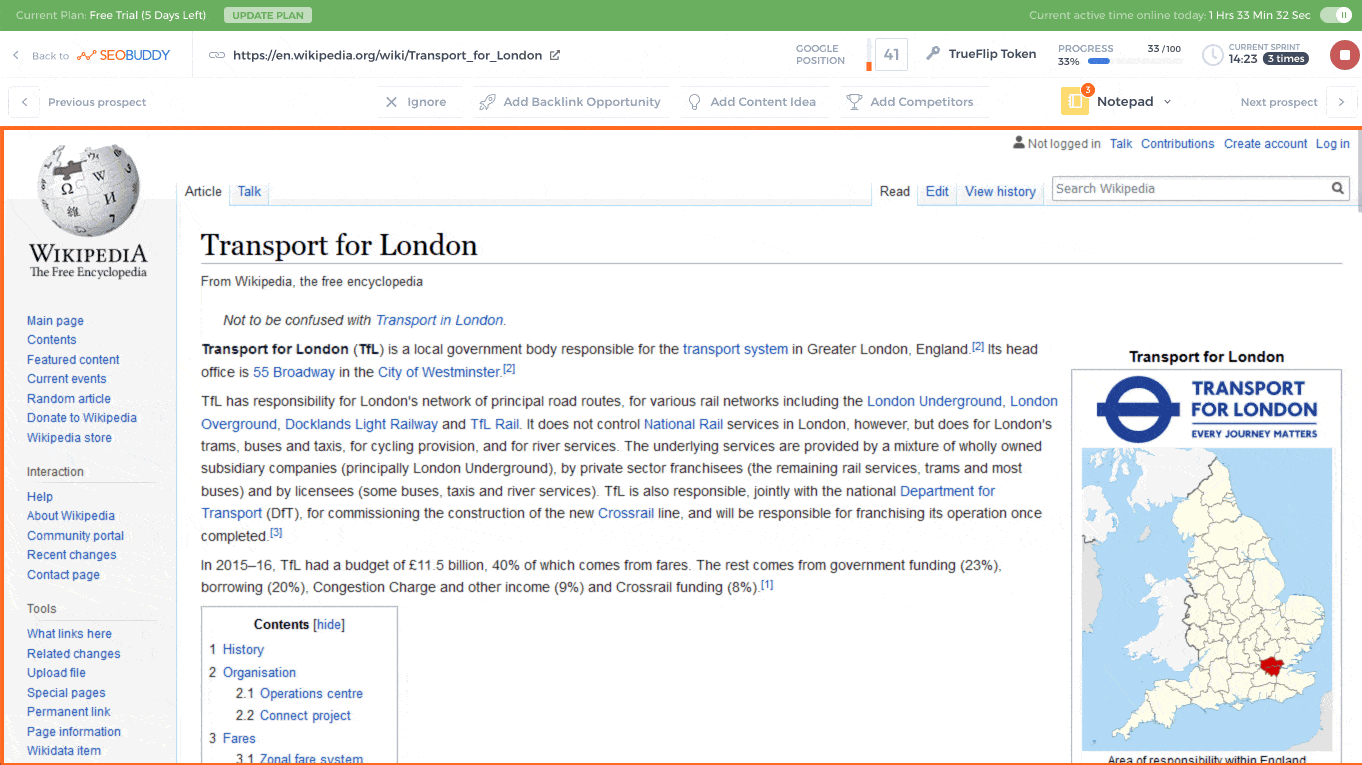
Task: Open citation reference [3]
Action: point(276,532)
